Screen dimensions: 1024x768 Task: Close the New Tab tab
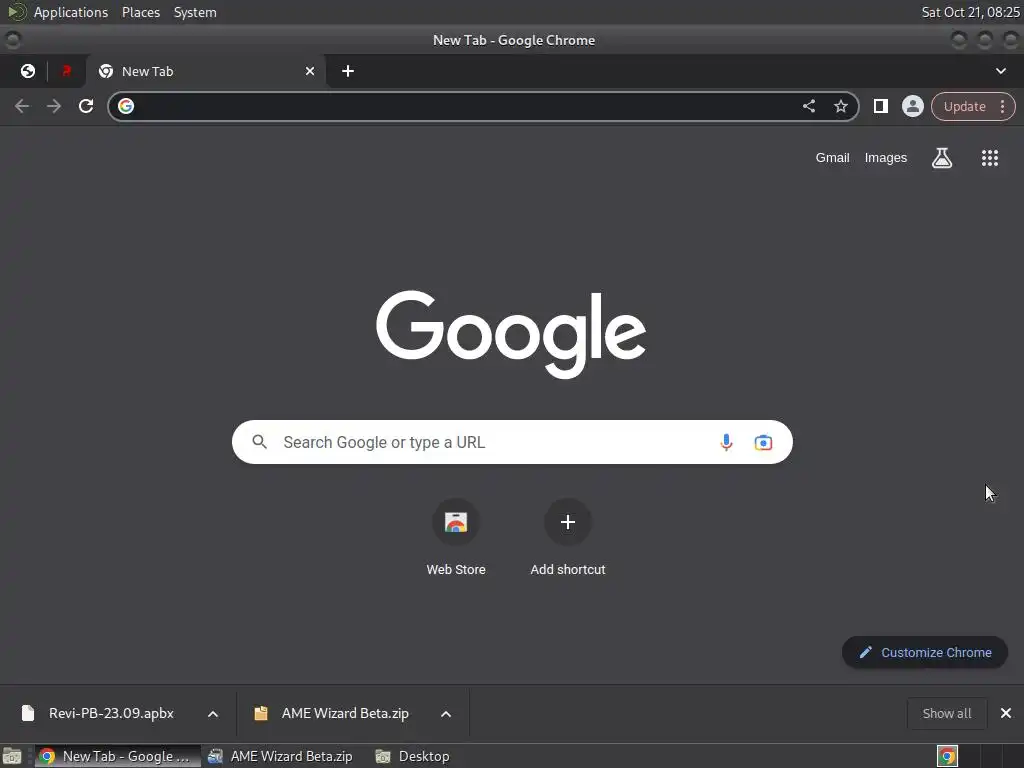[310, 71]
